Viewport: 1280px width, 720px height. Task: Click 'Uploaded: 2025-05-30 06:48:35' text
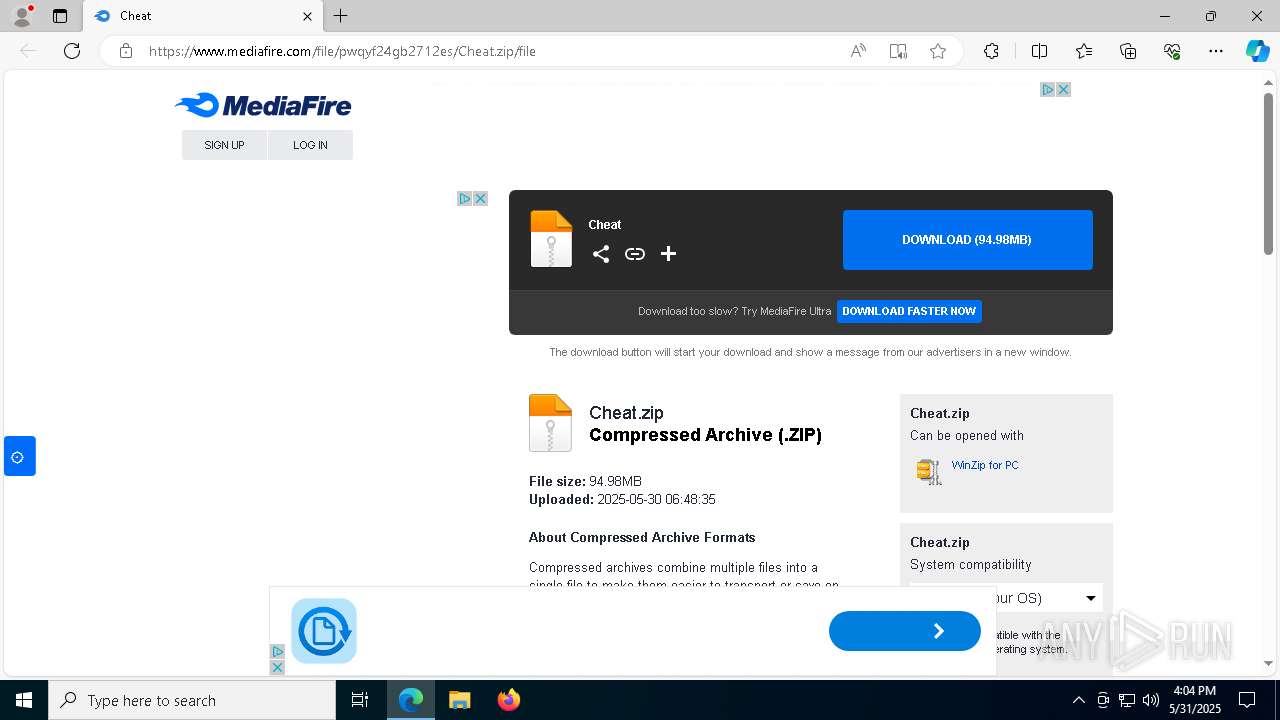click(622, 499)
